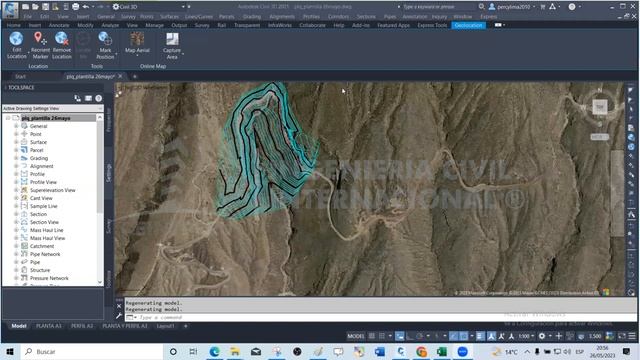The image size is (640, 360).
Task: Click the Open folder icon in quick access toolbar
Action: (35, 7)
